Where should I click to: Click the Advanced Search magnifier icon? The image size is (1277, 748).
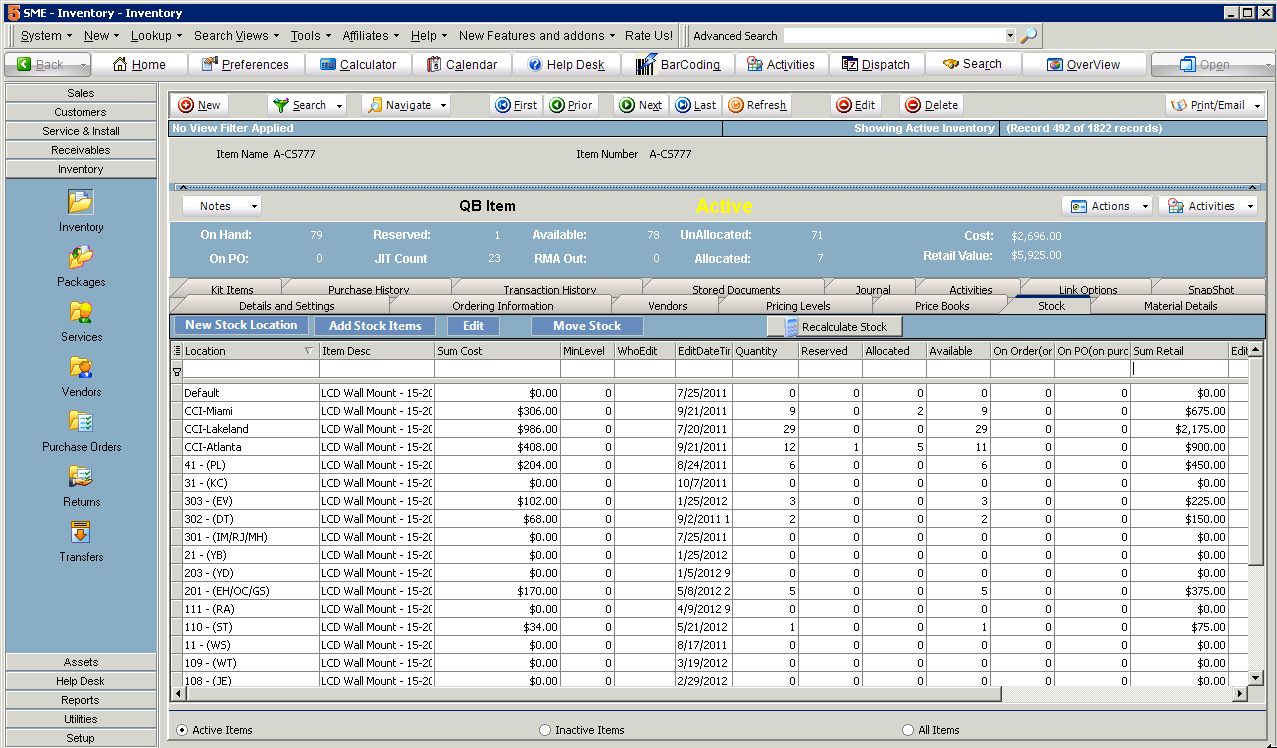1028,35
